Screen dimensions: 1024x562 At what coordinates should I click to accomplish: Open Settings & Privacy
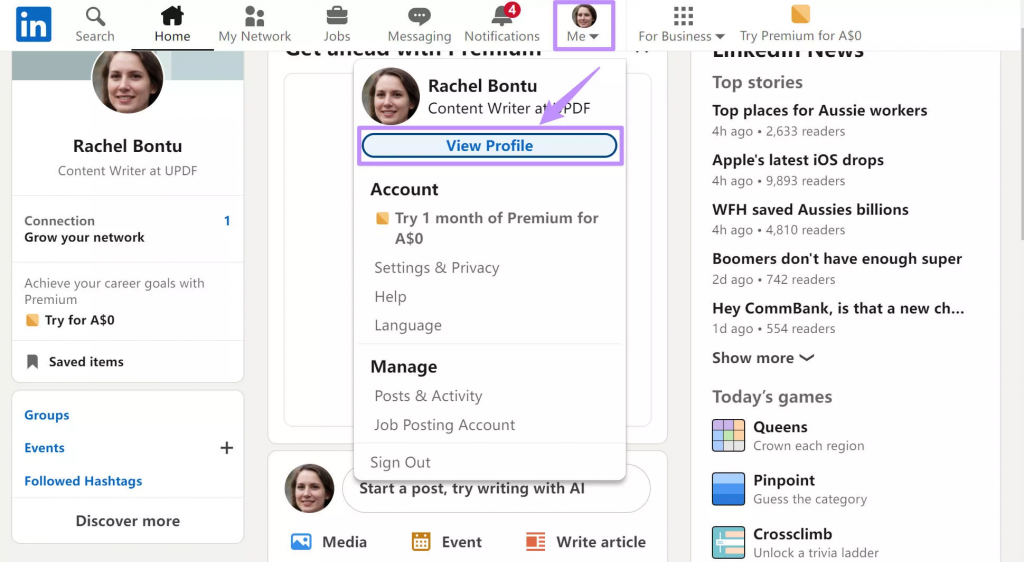click(437, 268)
